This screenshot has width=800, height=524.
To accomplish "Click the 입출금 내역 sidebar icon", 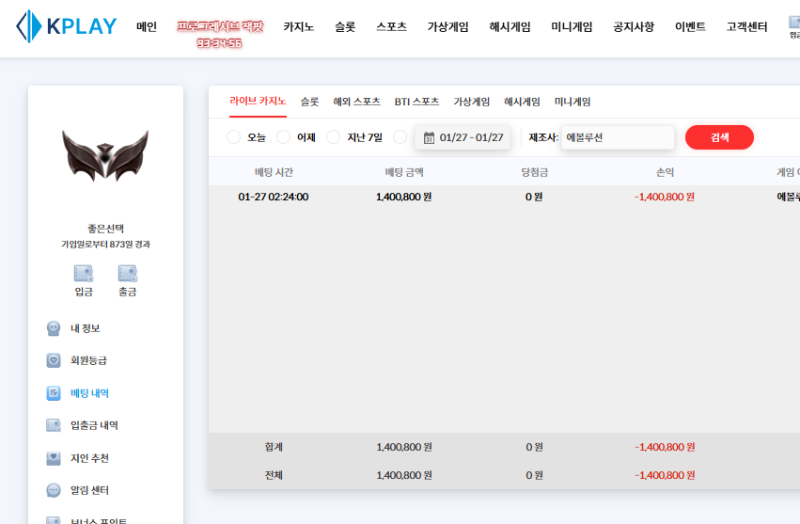I will coord(54,425).
